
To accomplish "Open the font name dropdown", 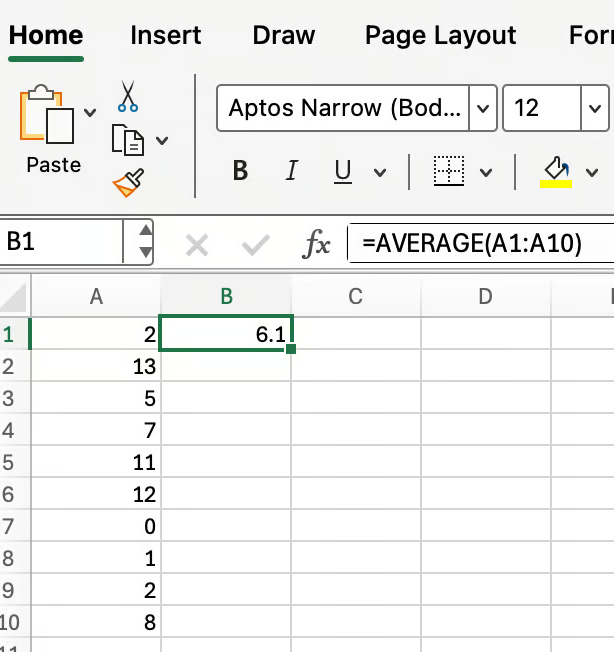I will (483, 108).
